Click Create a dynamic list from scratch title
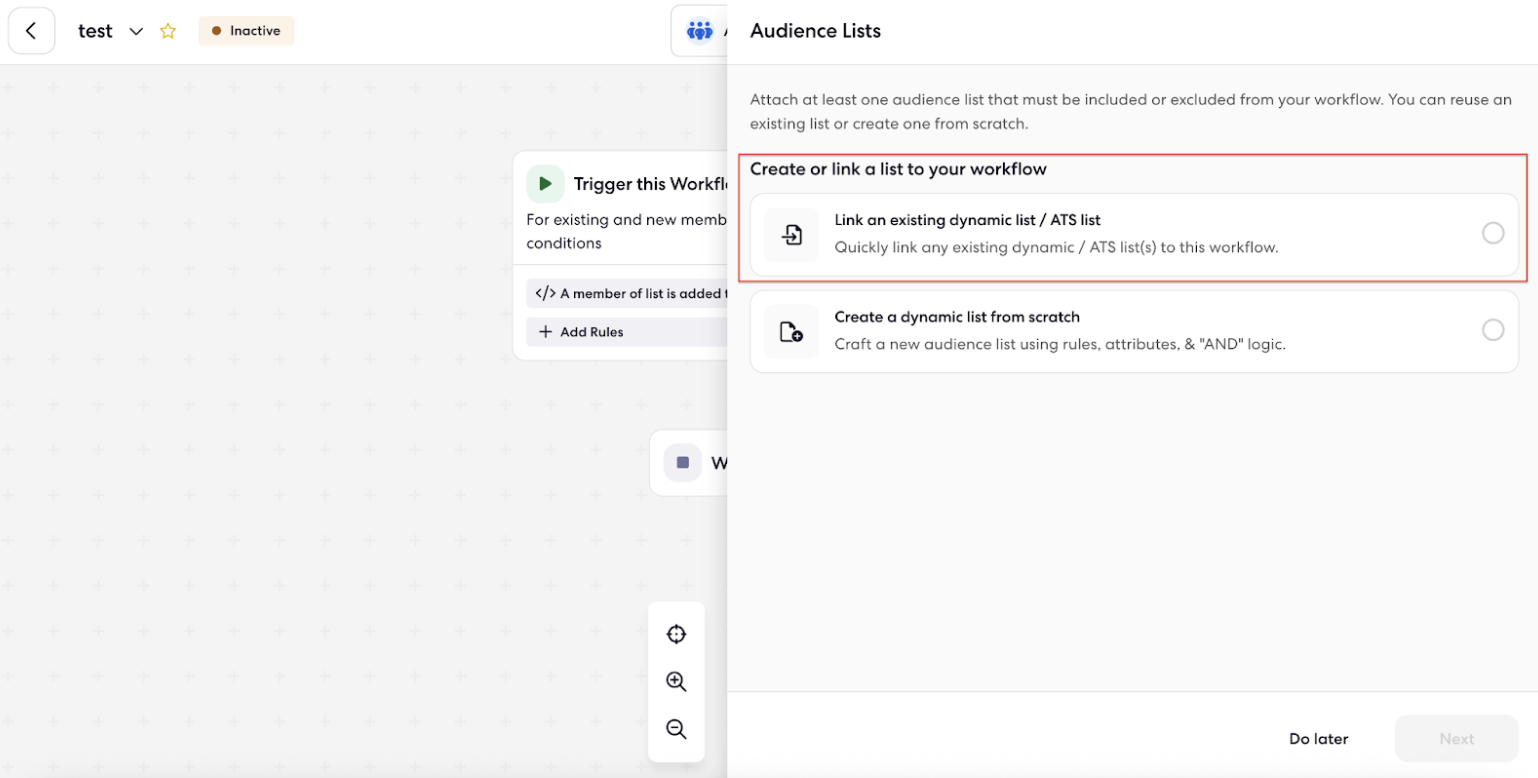 [957, 317]
